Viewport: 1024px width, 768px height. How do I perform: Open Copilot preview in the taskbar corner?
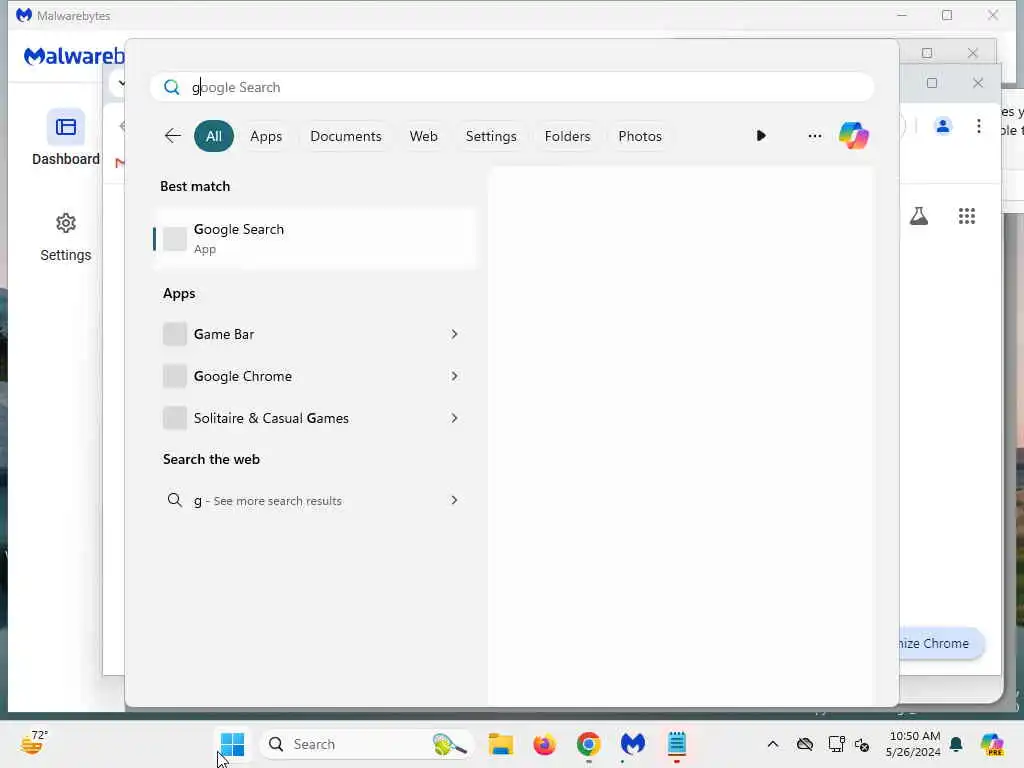click(992, 744)
